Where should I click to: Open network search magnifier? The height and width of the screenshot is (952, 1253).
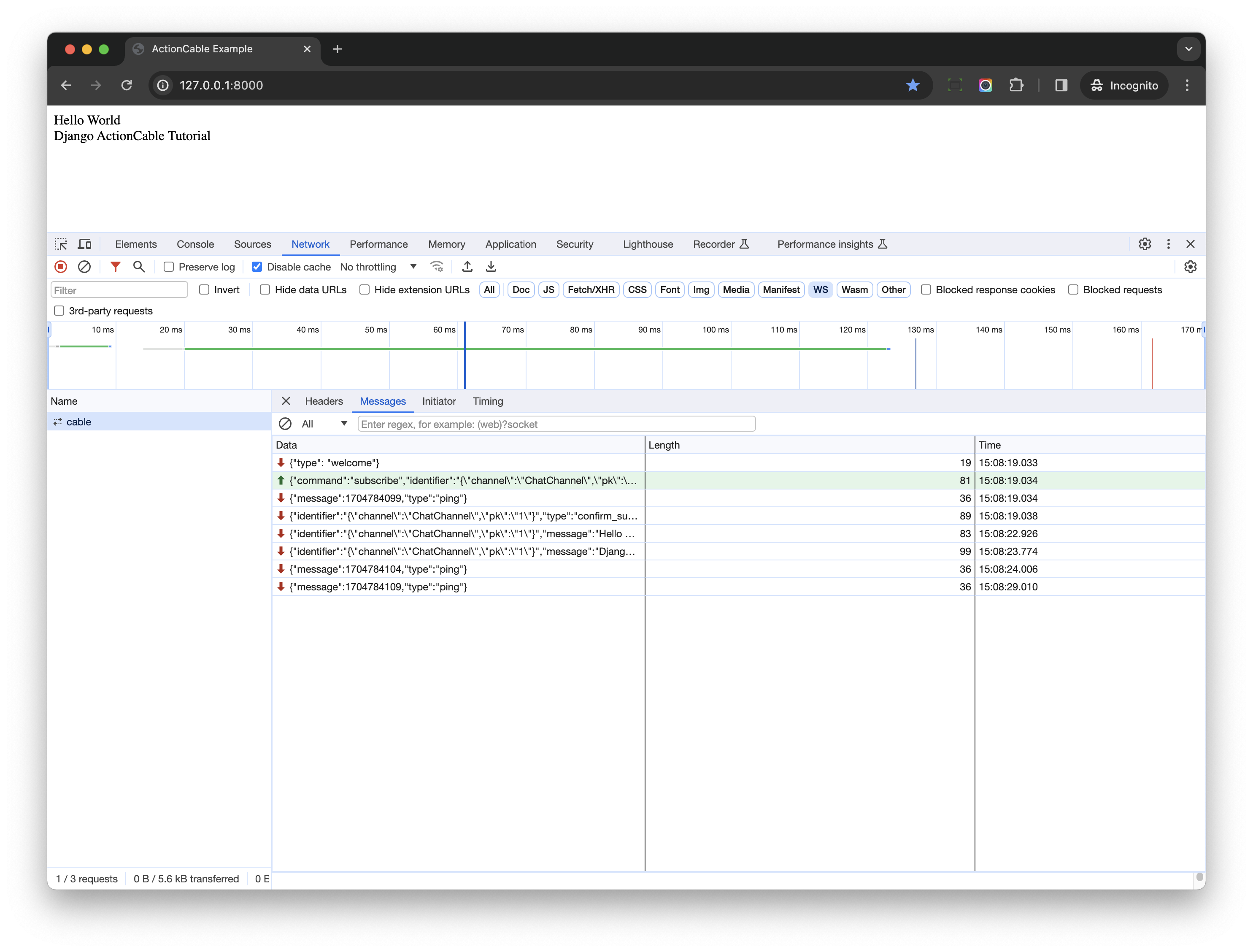(x=139, y=267)
